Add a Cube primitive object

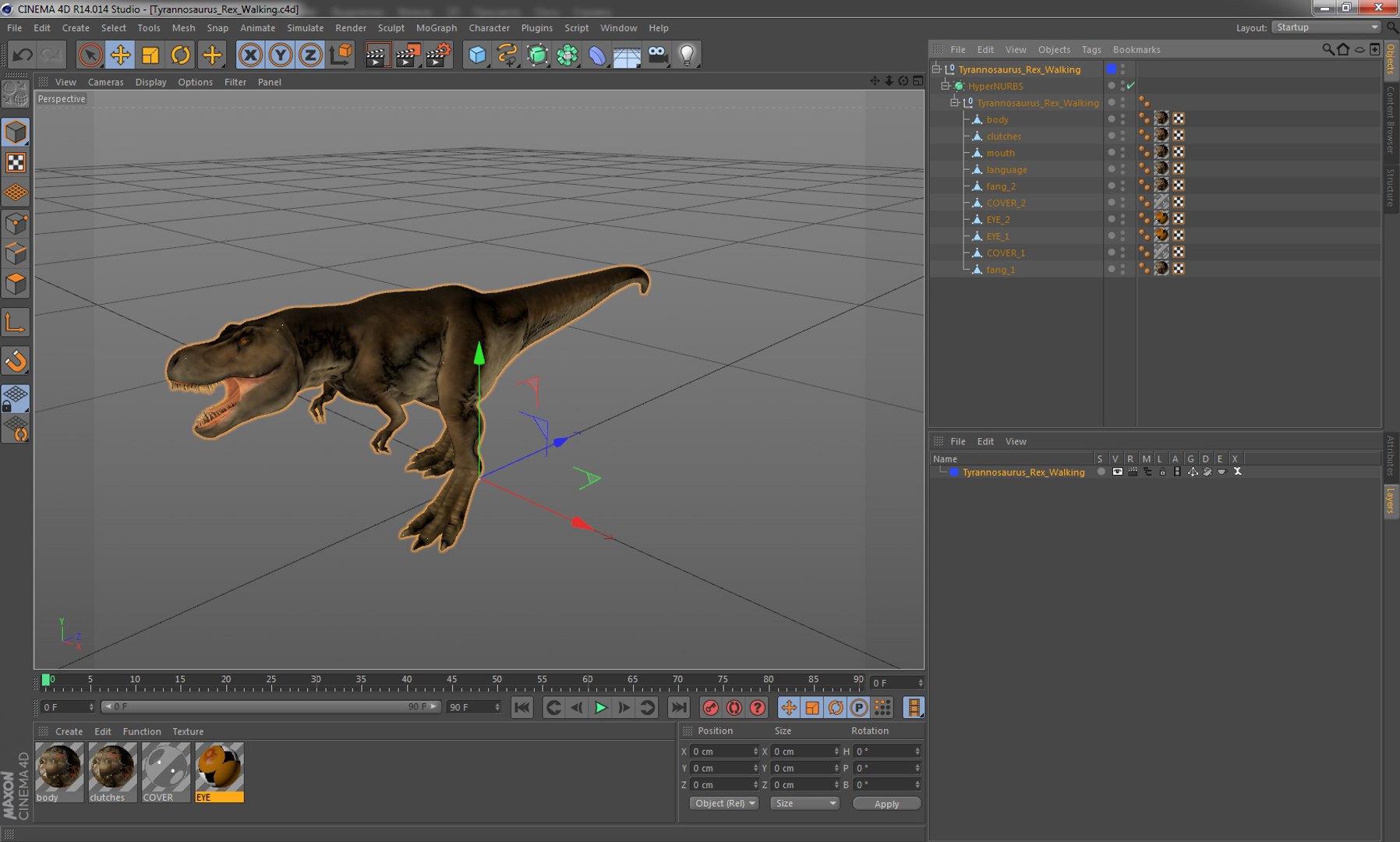click(477, 55)
